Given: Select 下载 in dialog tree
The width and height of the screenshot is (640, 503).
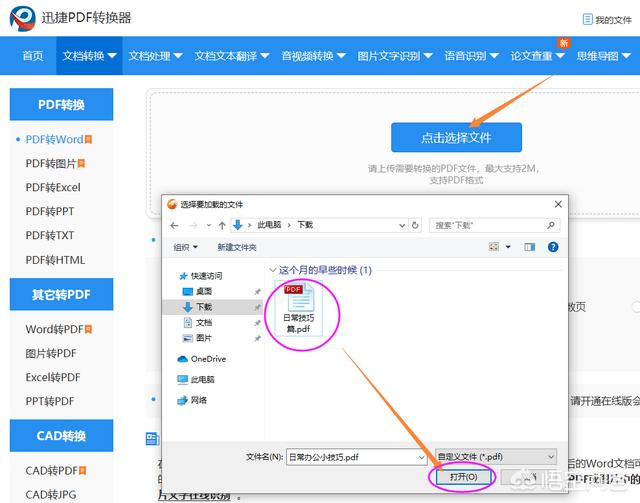Looking at the screenshot, I should (x=204, y=307).
